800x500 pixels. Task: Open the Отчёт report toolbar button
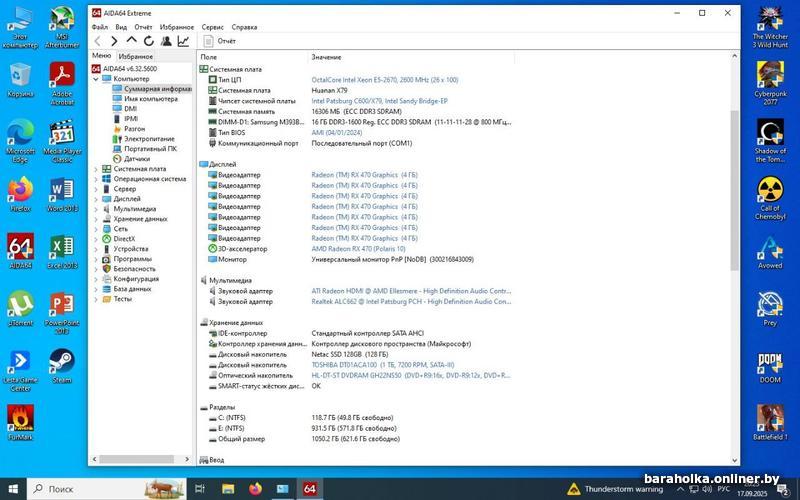(x=220, y=41)
